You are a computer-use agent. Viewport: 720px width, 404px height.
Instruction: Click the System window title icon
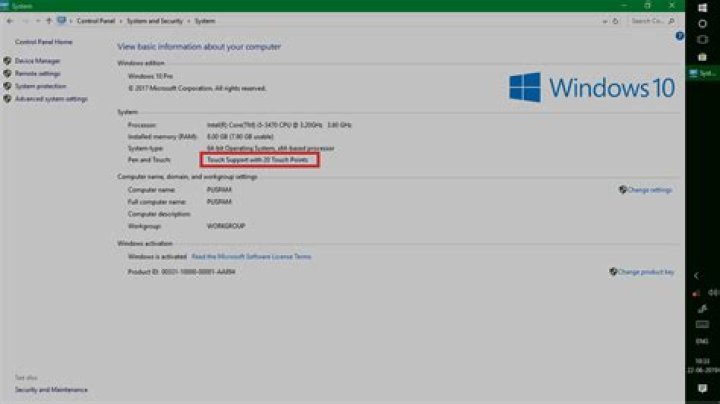[x=5, y=6]
